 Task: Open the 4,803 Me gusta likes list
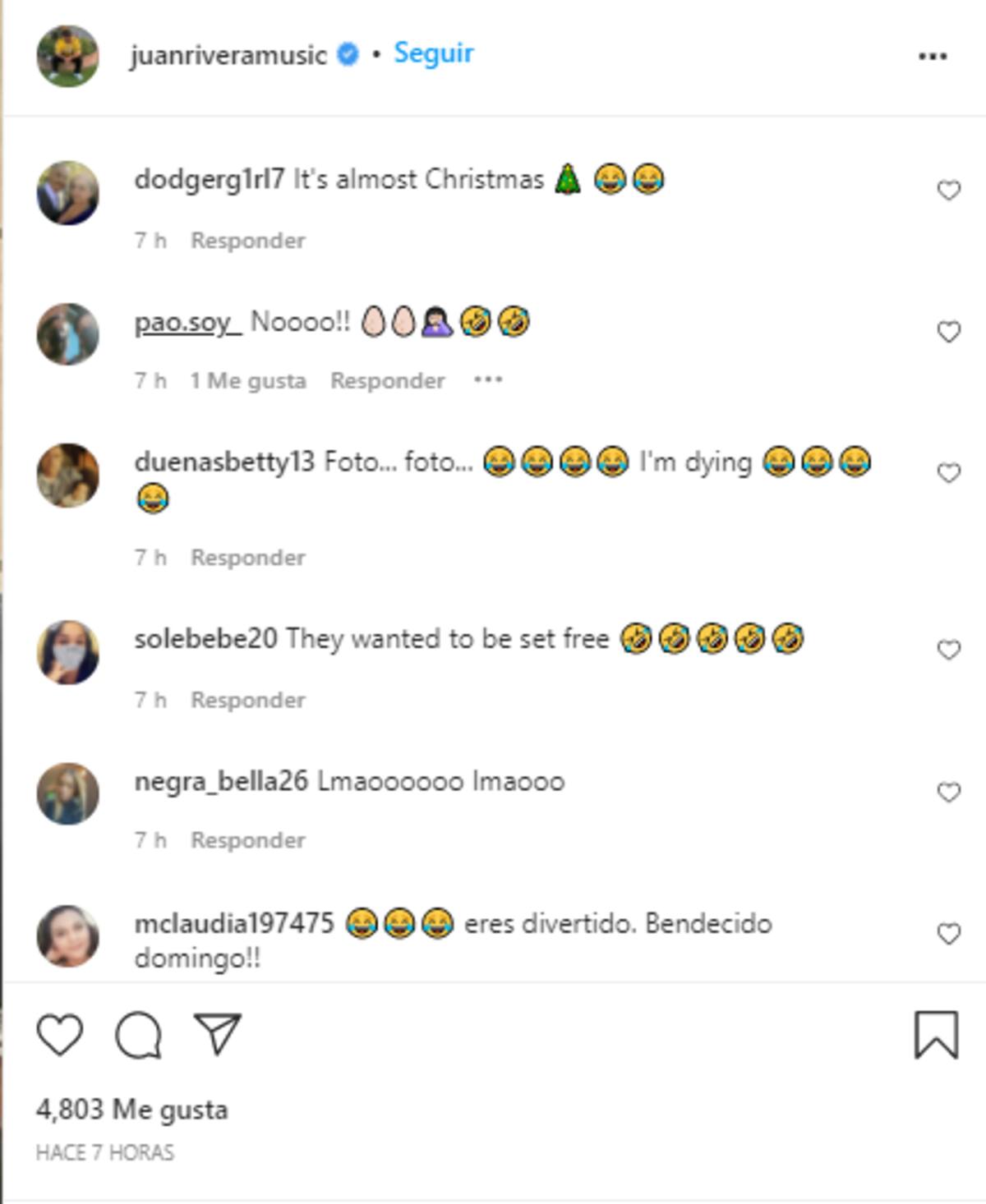click(x=131, y=1110)
